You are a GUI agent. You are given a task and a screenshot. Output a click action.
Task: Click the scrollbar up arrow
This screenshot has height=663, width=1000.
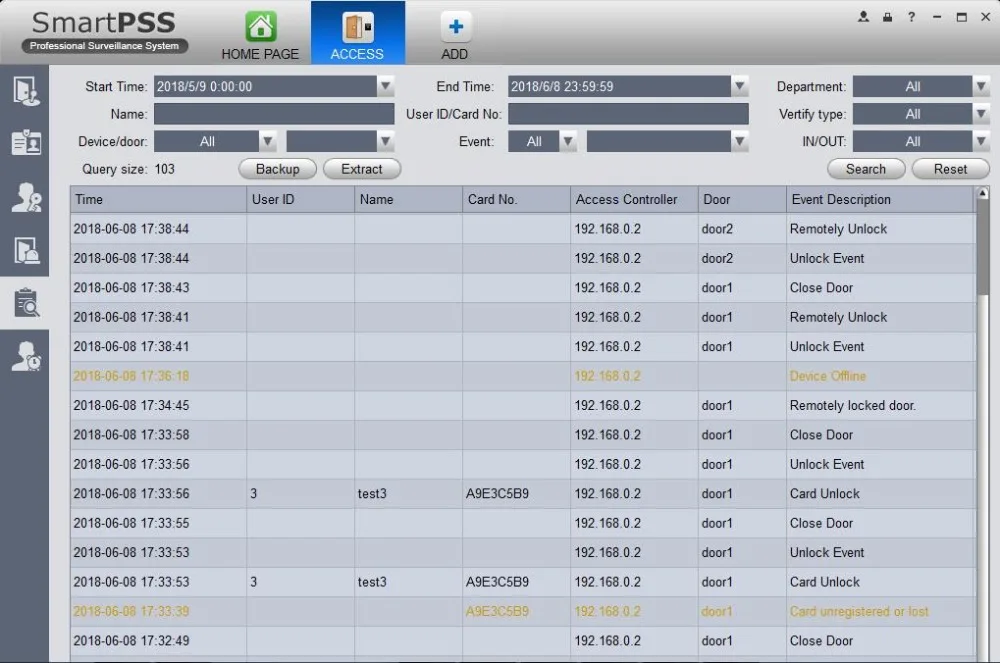point(983,193)
